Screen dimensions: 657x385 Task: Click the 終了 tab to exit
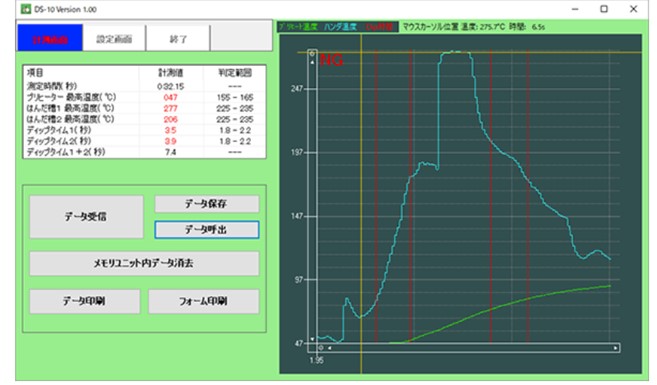(x=178, y=39)
